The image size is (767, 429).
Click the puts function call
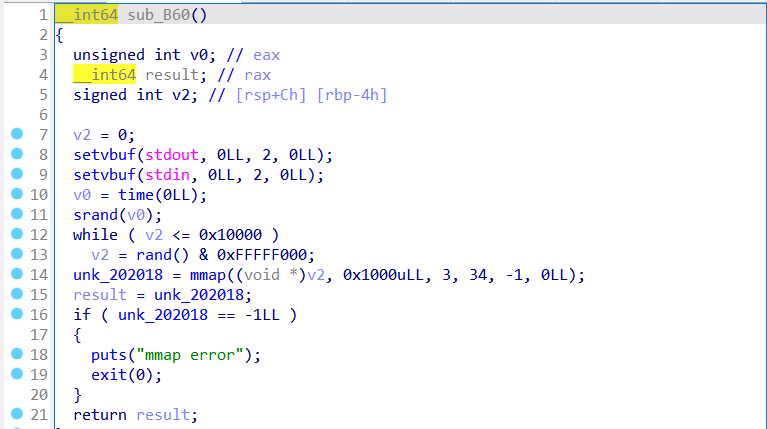tap(109, 355)
